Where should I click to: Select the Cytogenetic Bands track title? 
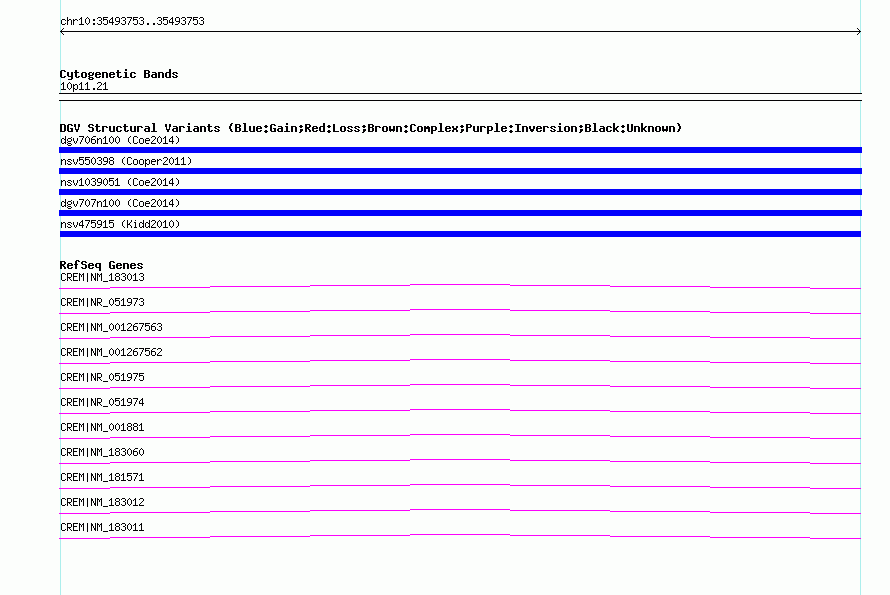point(119,74)
